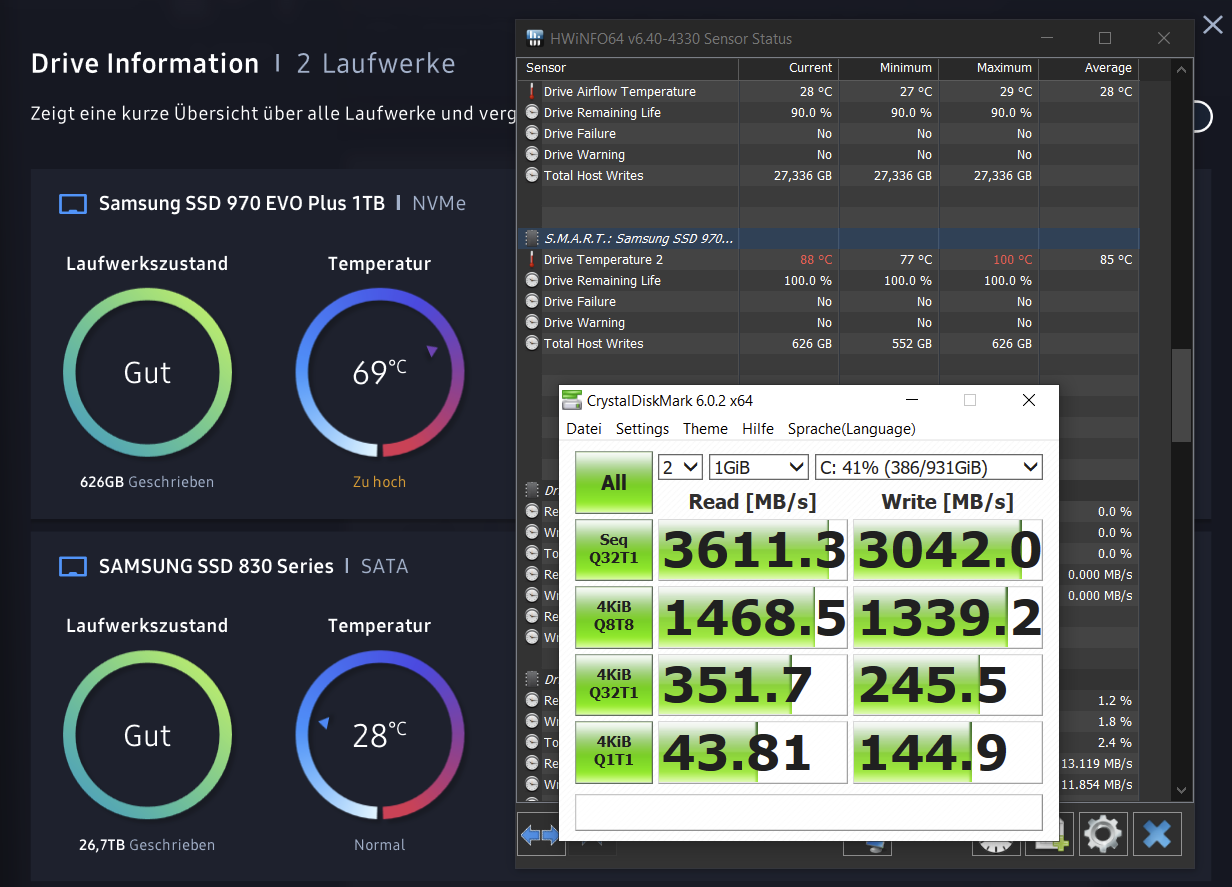Click the empty comment field in CrystalDiskMark
Viewport: 1232px width, 887px height.
809,812
